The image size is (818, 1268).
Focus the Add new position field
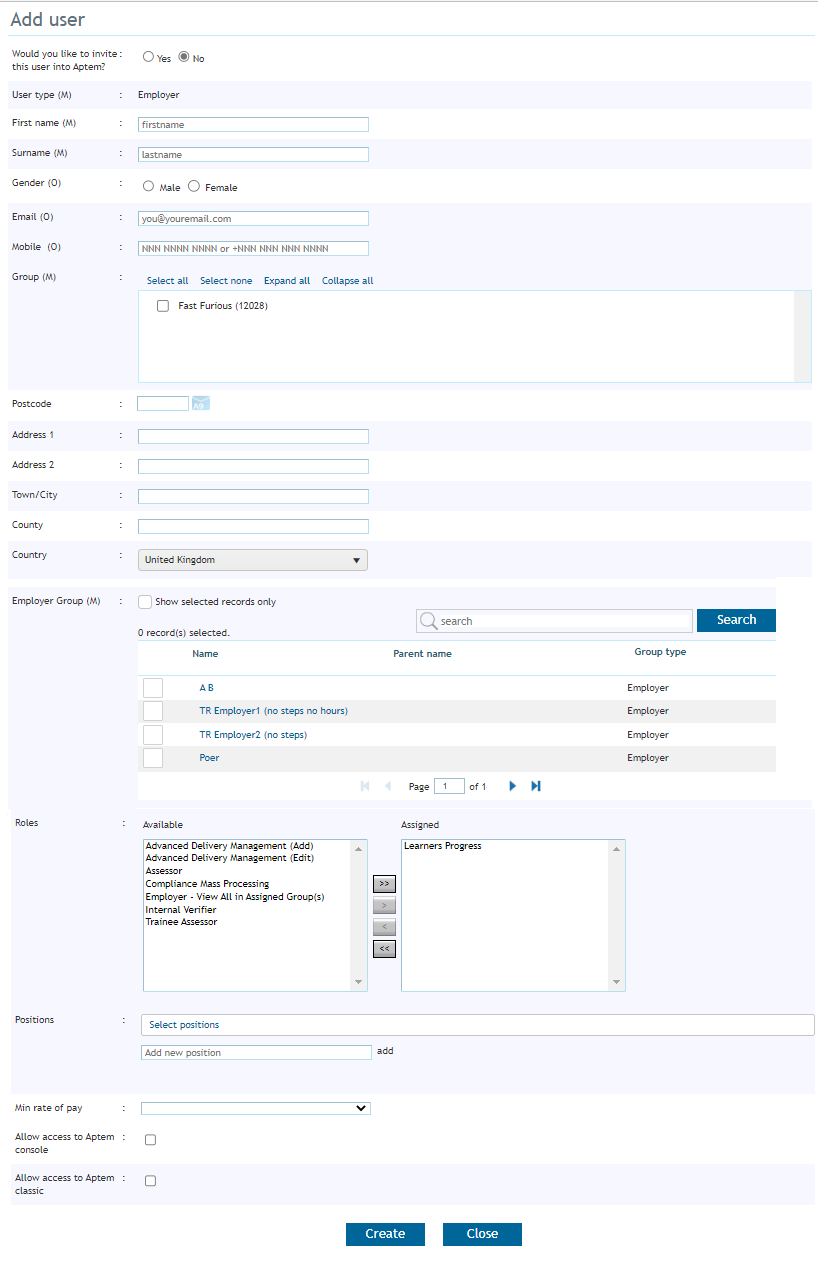pyautogui.click(x=256, y=1052)
